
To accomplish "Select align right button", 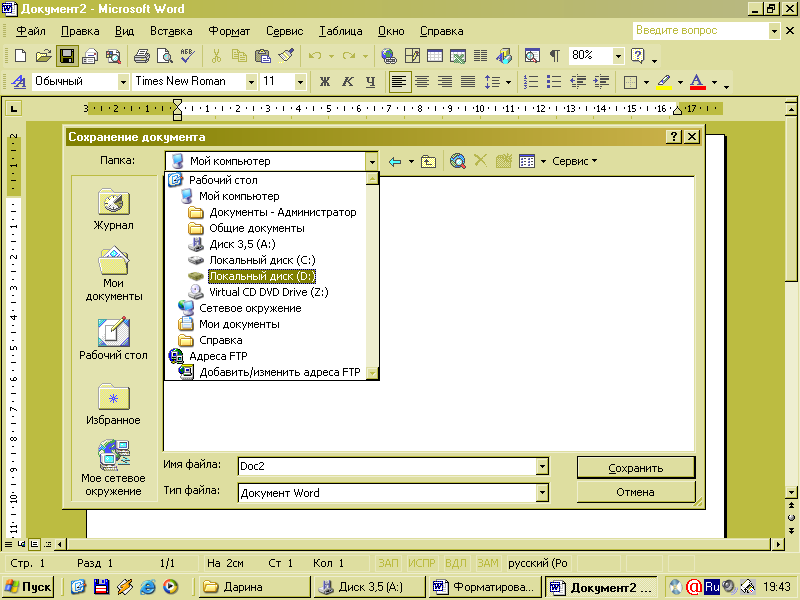I will pos(445,82).
